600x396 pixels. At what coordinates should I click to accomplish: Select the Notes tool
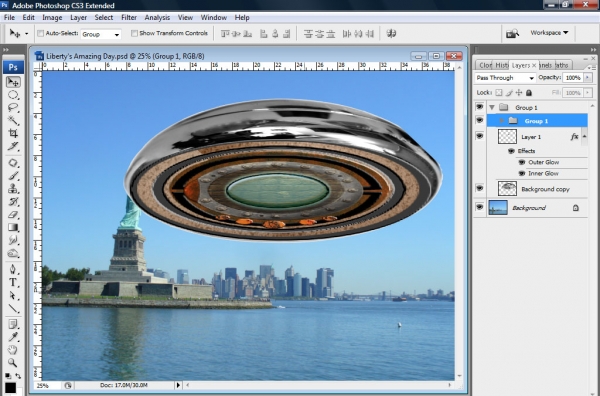13,324
